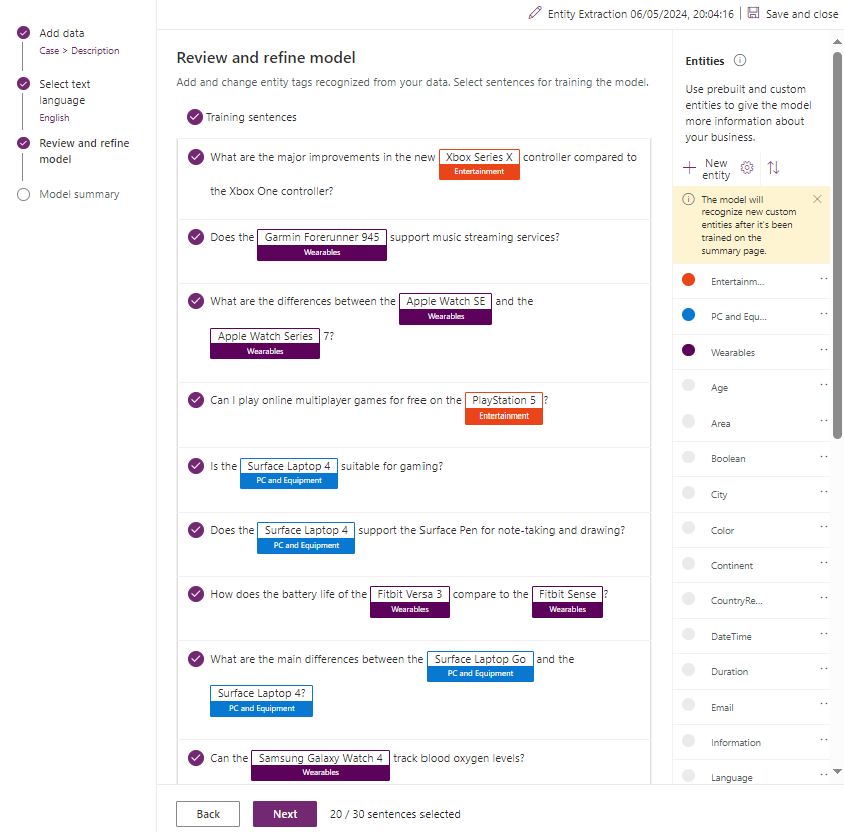Click the Back button
This screenshot has width=844, height=832.
208,814
